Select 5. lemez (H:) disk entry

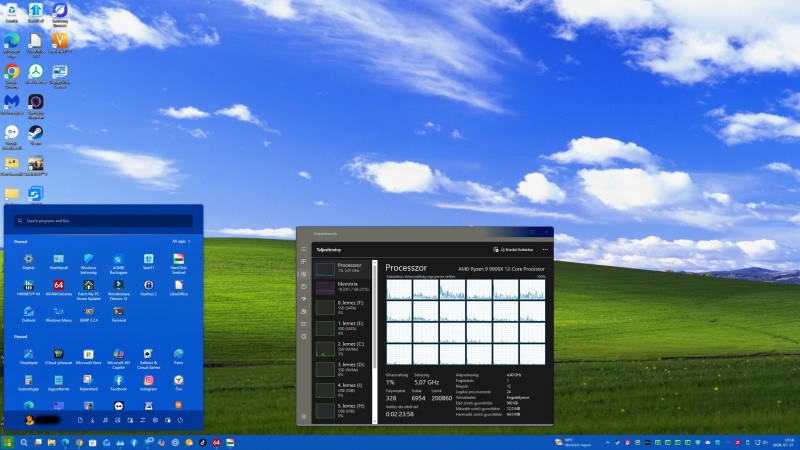[x=342, y=410]
